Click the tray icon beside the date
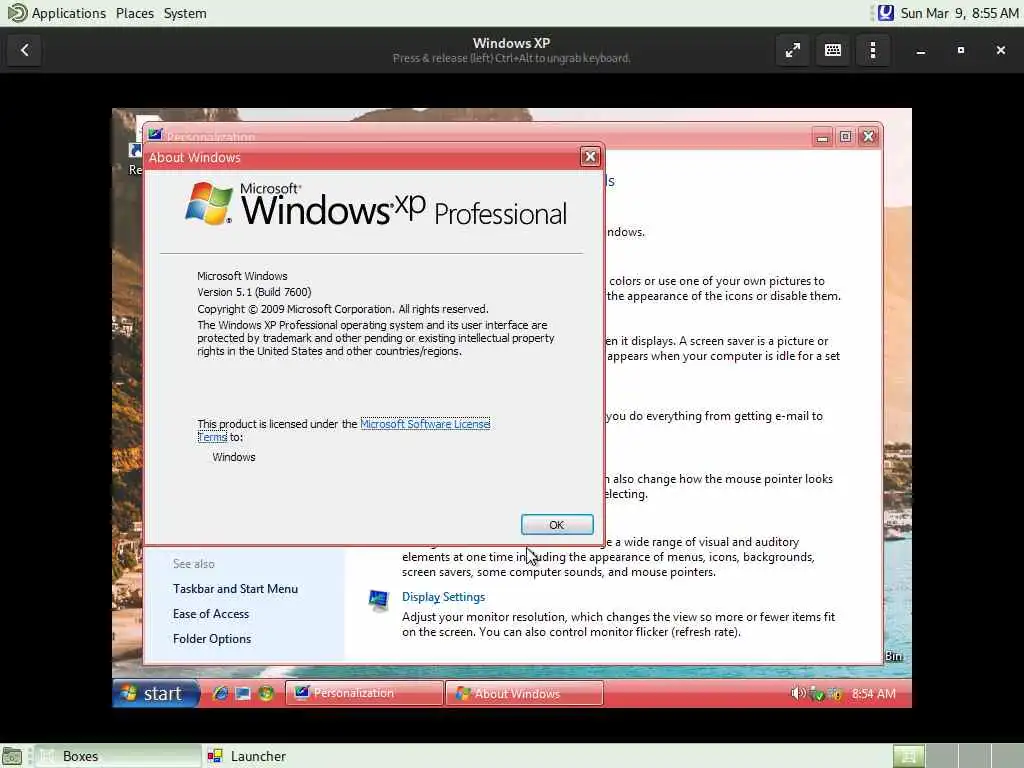The image size is (1024, 768). coord(885,13)
